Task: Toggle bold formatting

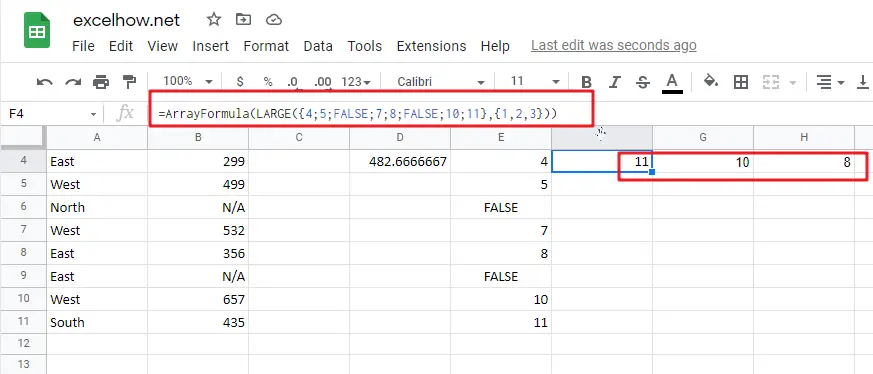Action: [x=586, y=82]
